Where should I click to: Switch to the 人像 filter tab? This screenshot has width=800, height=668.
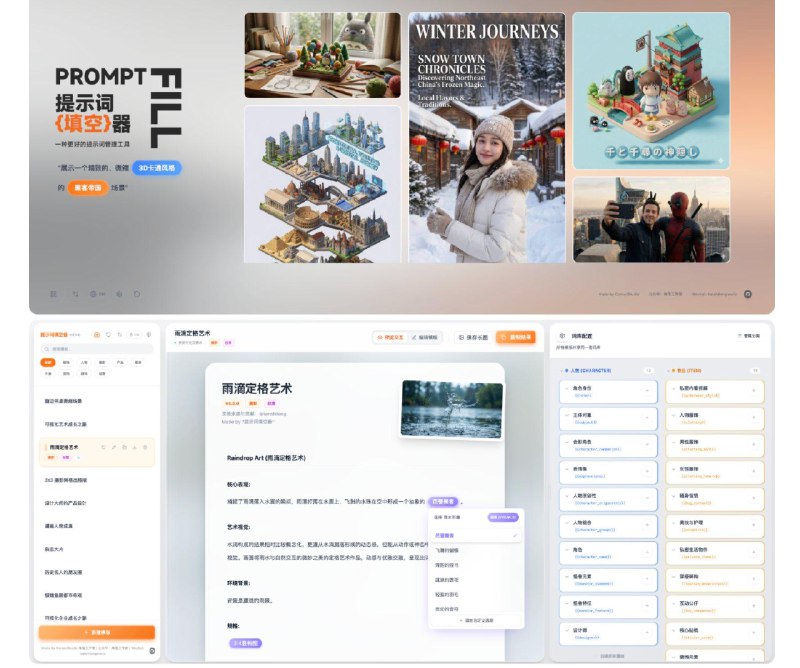[84, 362]
